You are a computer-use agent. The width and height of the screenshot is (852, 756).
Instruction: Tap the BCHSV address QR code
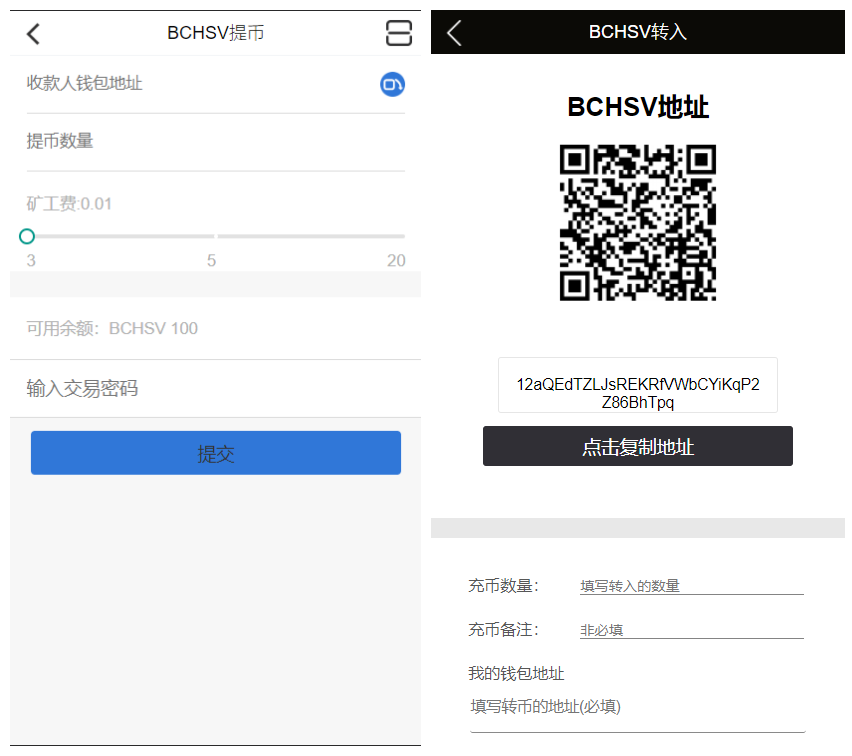coord(637,222)
